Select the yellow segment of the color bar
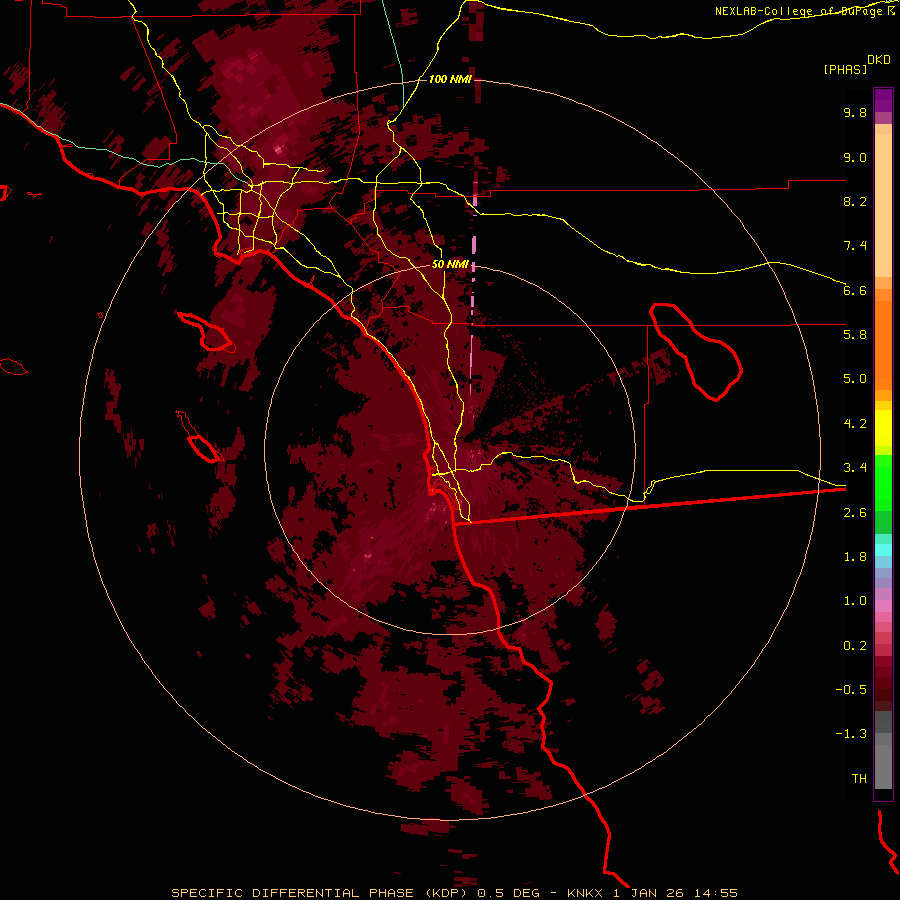Viewport: 900px width, 900px height. tap(883, 428)
